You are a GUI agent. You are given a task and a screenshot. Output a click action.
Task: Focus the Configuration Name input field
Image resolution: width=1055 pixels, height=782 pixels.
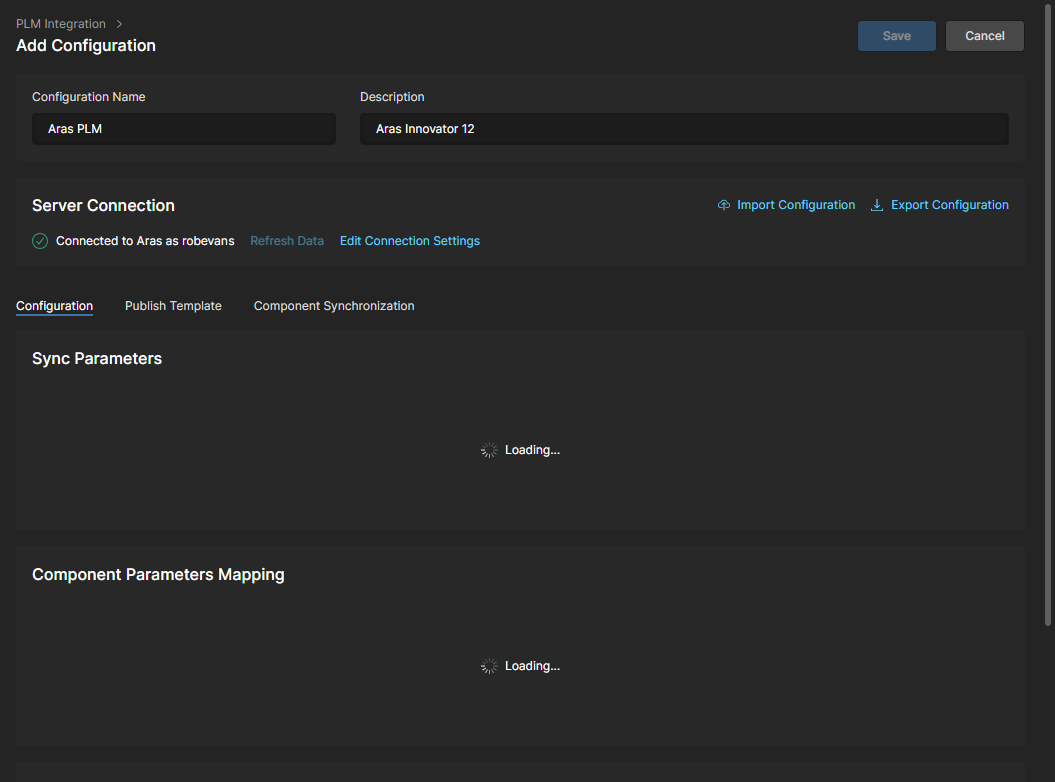pyautogui.click(x=184, y=129)
